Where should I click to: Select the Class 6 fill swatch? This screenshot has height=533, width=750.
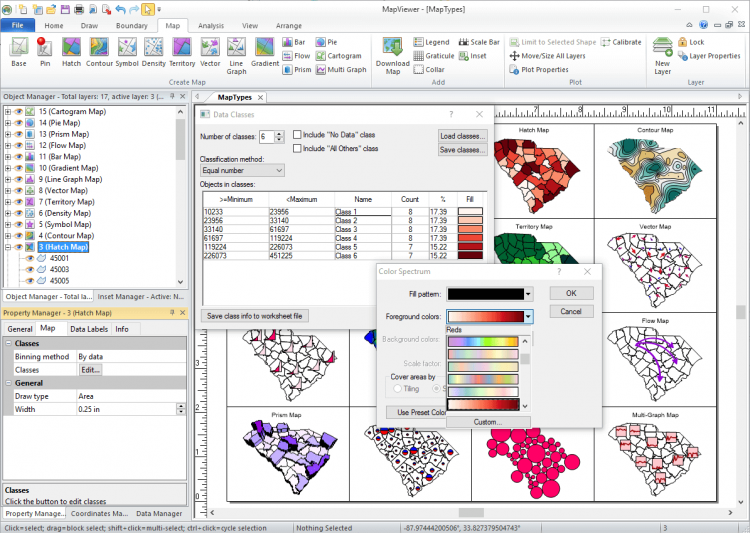coord(470,256)
